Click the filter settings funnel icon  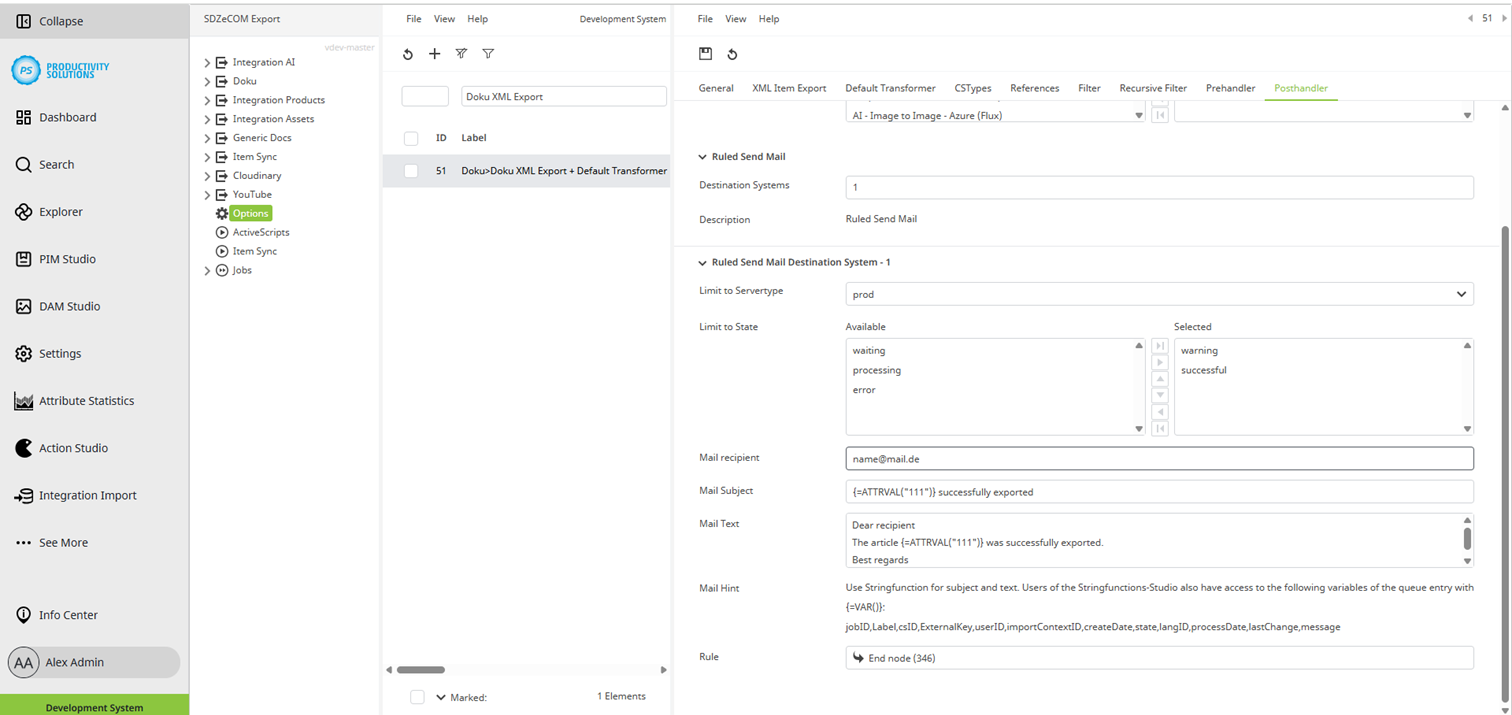click(461, 54)
